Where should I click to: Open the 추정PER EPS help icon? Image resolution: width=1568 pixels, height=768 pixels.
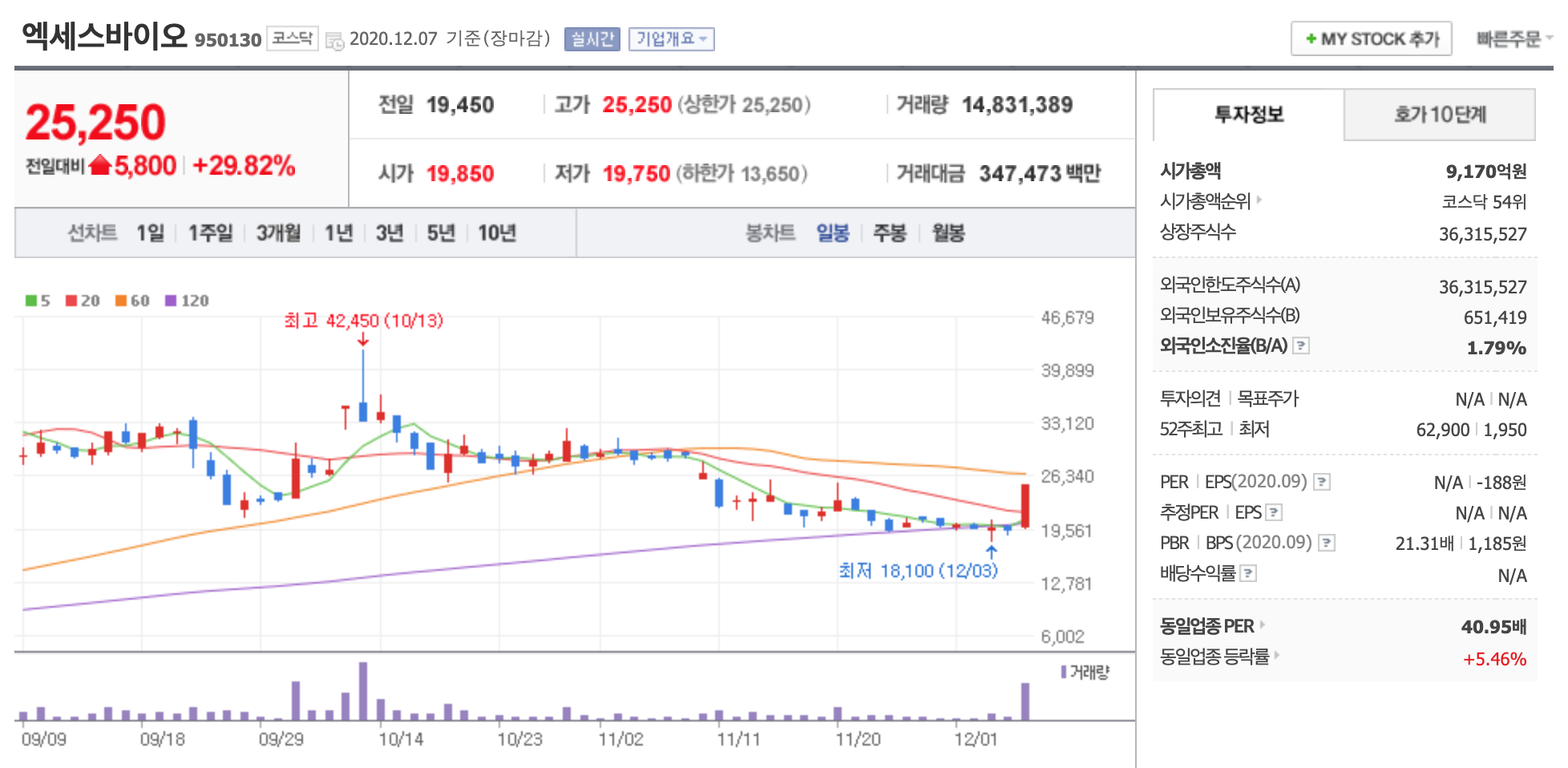(1274, 512)
